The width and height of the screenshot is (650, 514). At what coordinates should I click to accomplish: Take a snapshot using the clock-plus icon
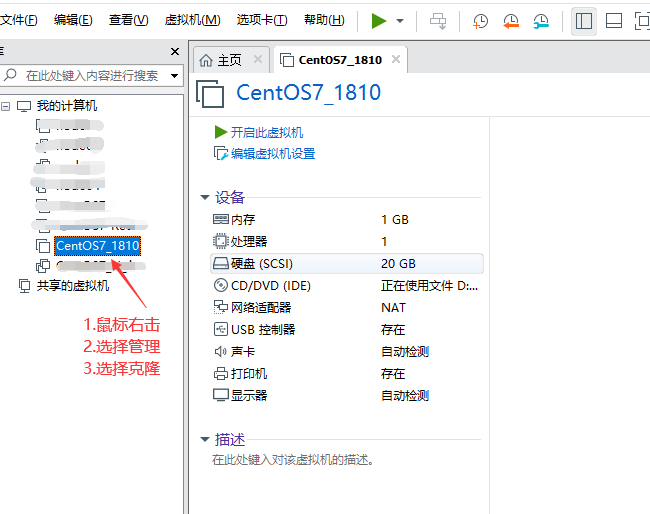[480, 21]
